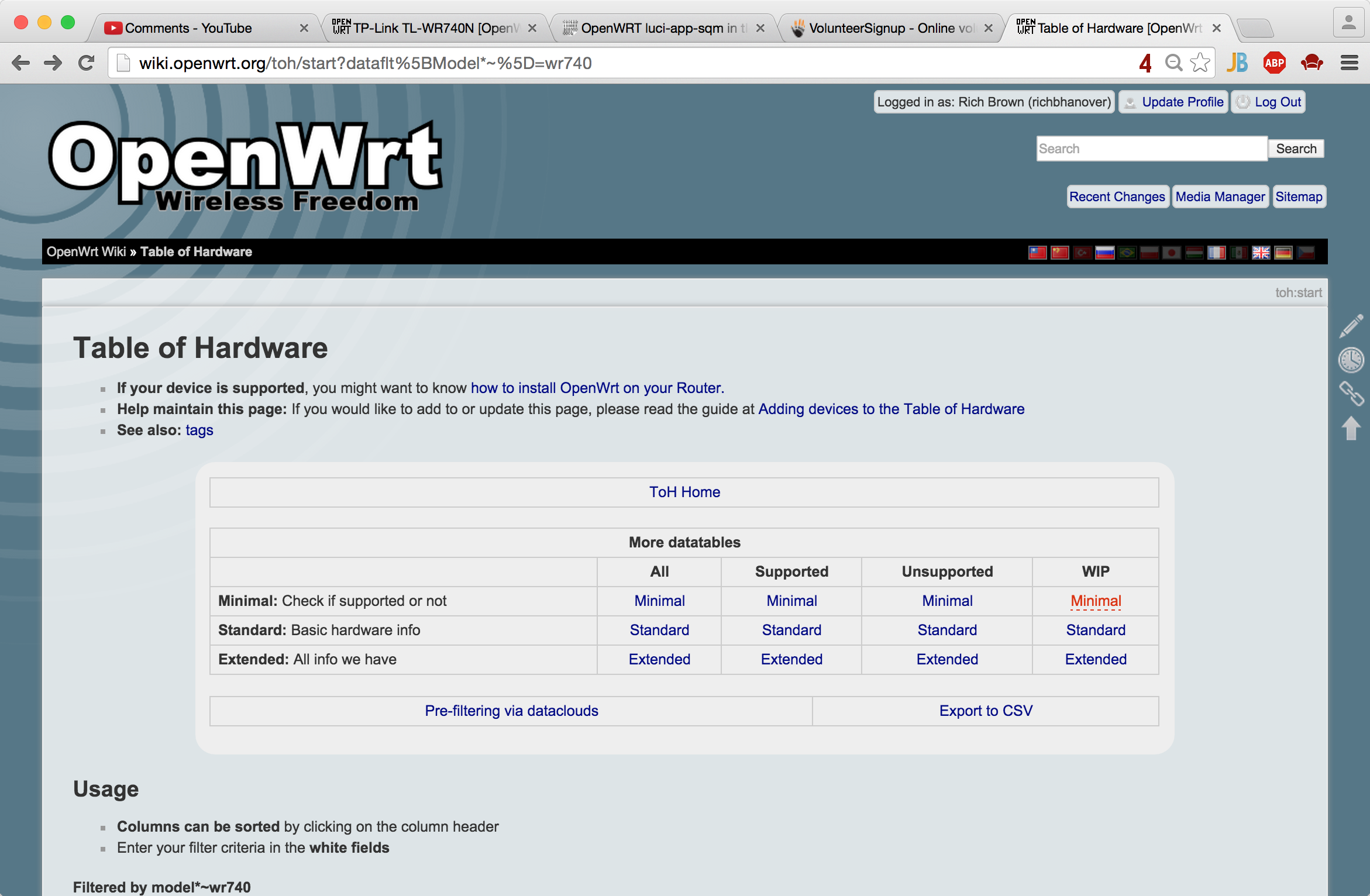Image resolution: width=1370 pixels, height=896 pixels.
Task: Open the Chrome hamburger menu
Action: pos(1350,63)
